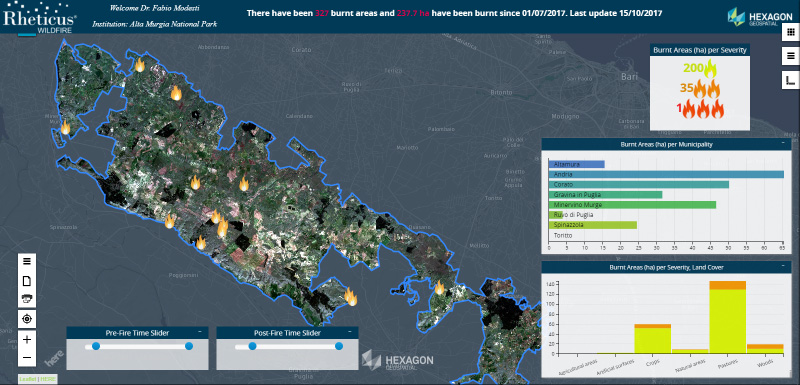800x385 pixels.
Task: Click the Pastures bar in the land cover chart
Action: [728, 317]
